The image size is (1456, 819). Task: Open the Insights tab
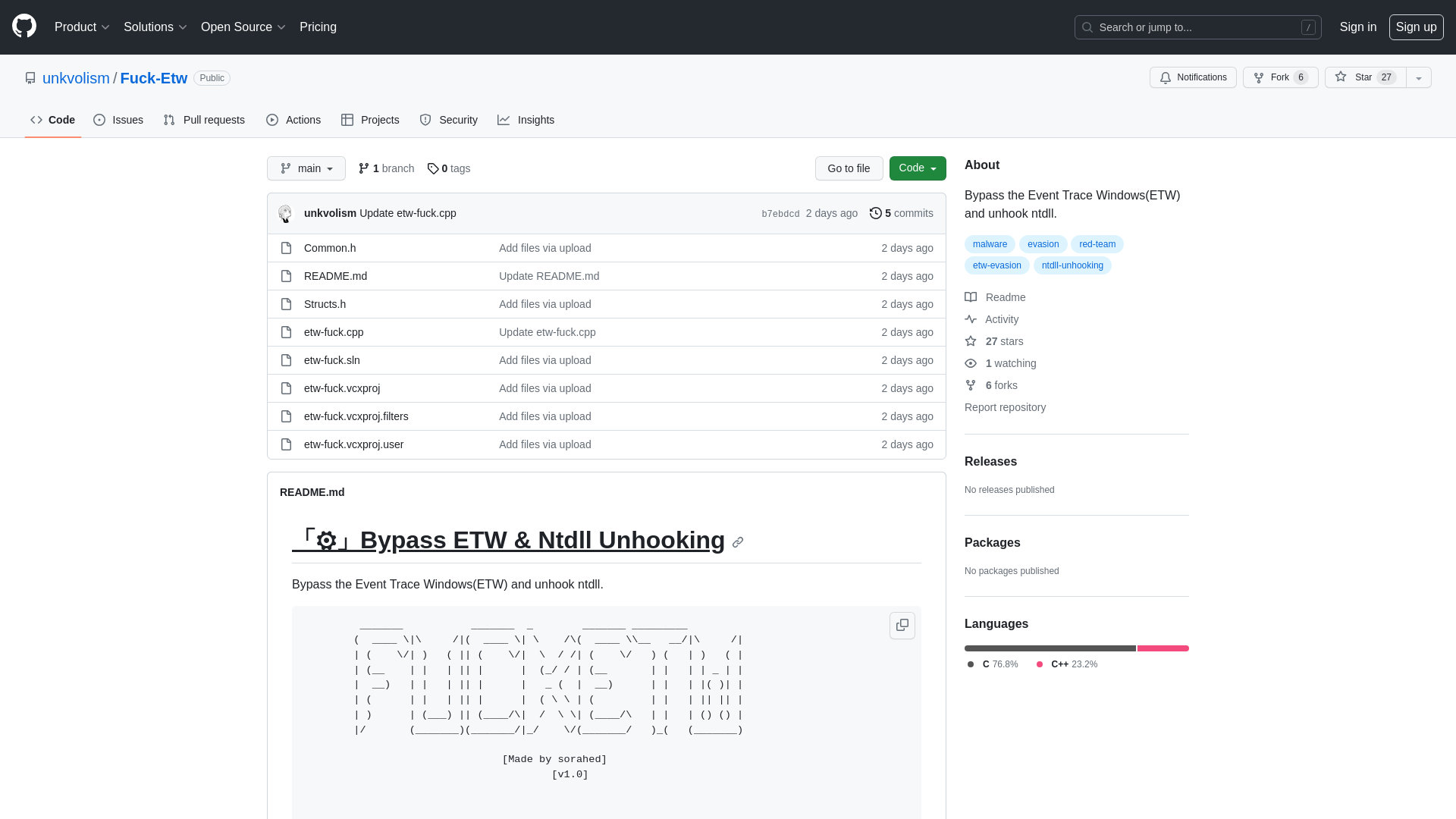tap(526, 120)
